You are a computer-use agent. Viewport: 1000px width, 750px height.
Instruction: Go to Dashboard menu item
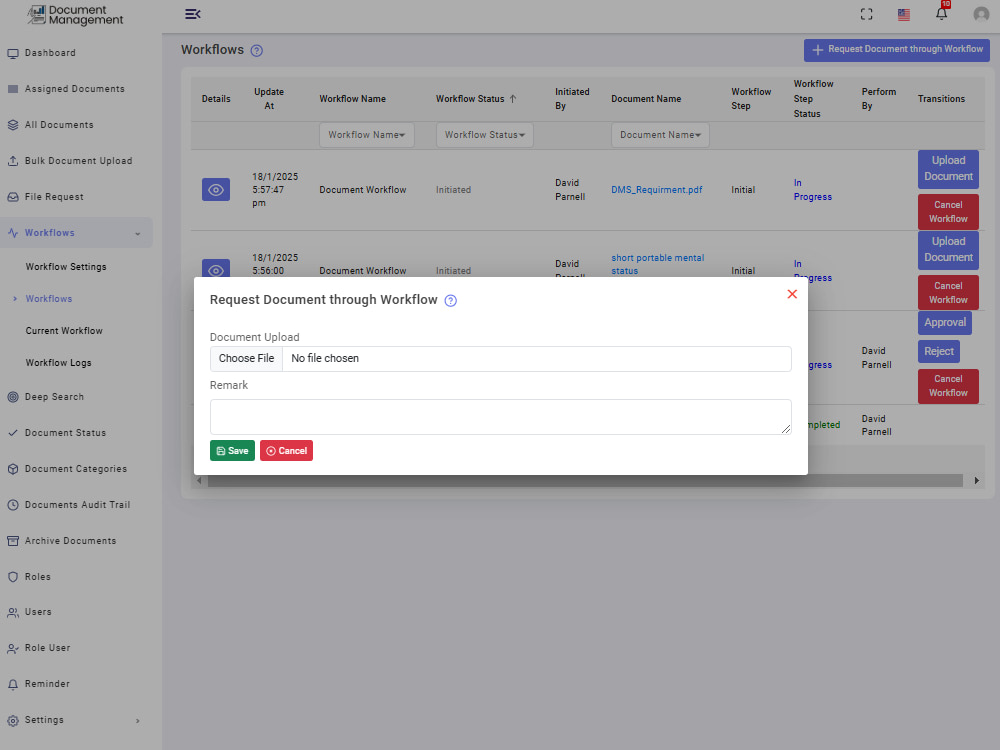[50, 53]
